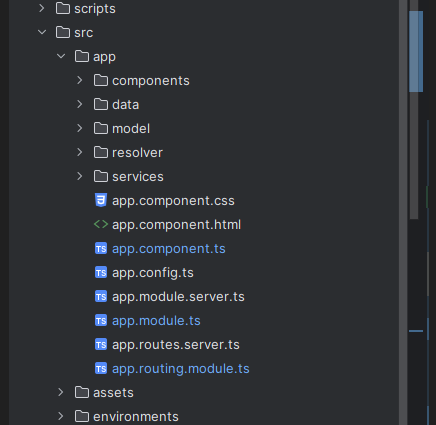This screenshot has width=436, height=425.
Task: Expand the model folder chevron
Action: click(x=80, y=128)
